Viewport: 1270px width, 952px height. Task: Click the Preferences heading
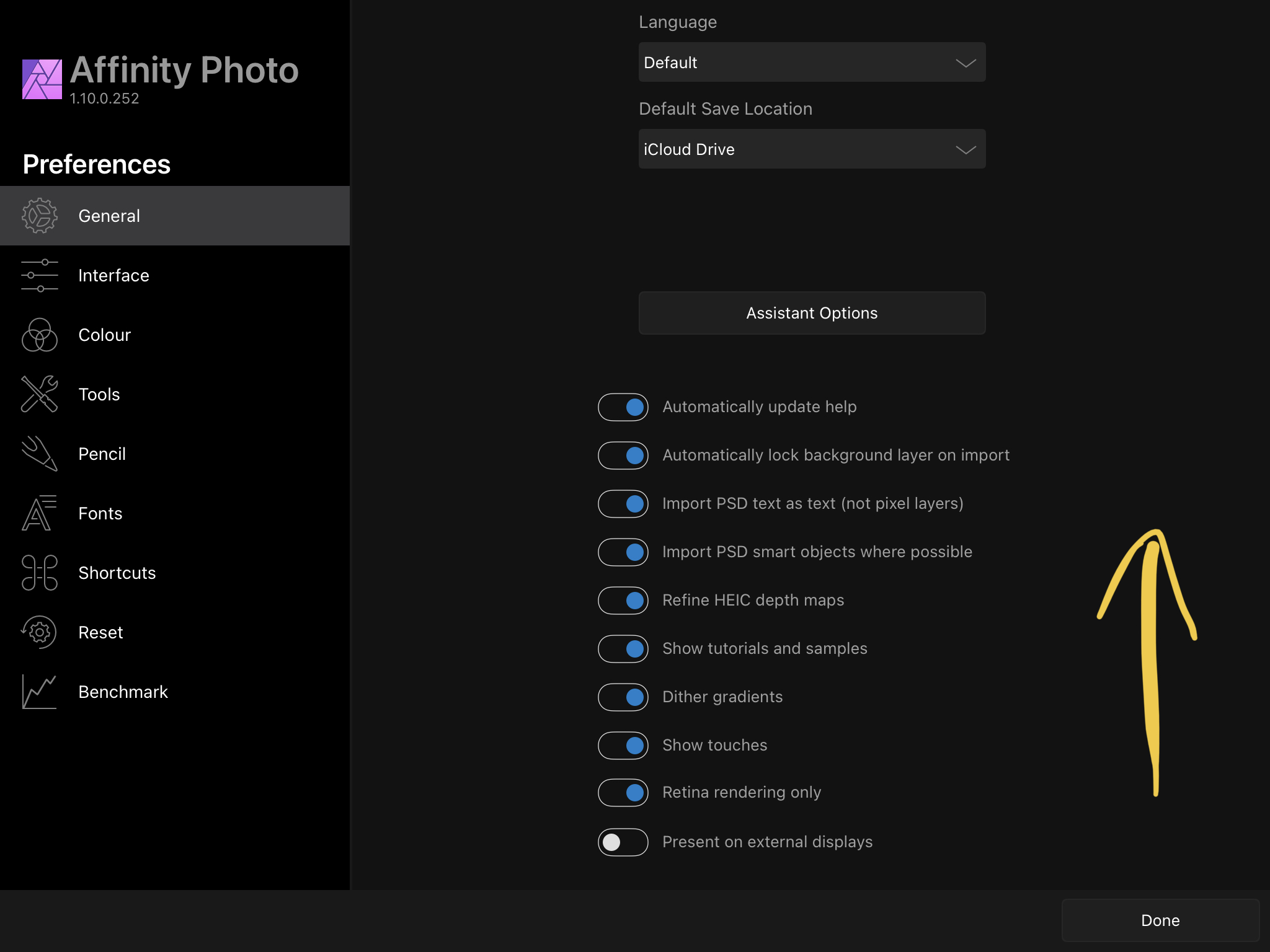97,164
